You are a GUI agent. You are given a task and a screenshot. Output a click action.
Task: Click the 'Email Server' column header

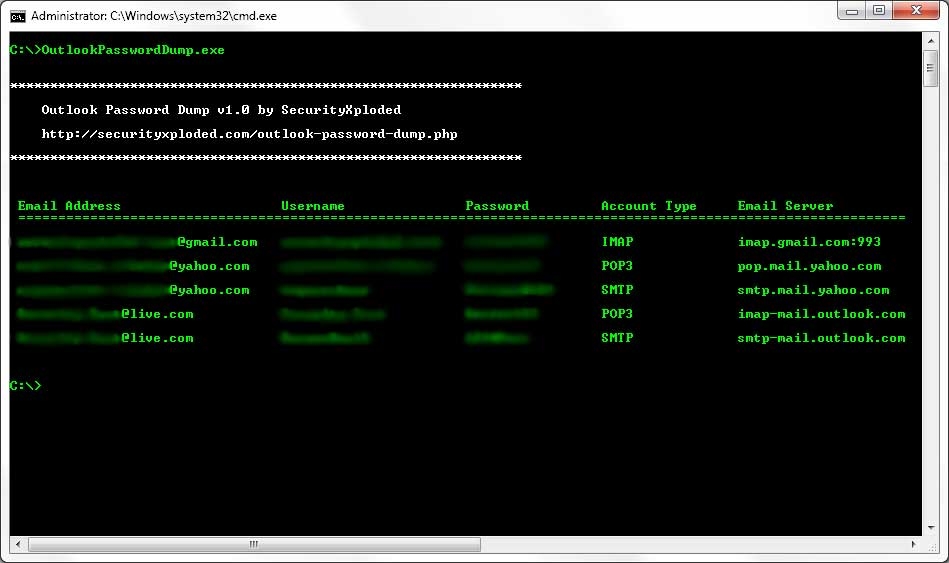[x=785, y=206]
